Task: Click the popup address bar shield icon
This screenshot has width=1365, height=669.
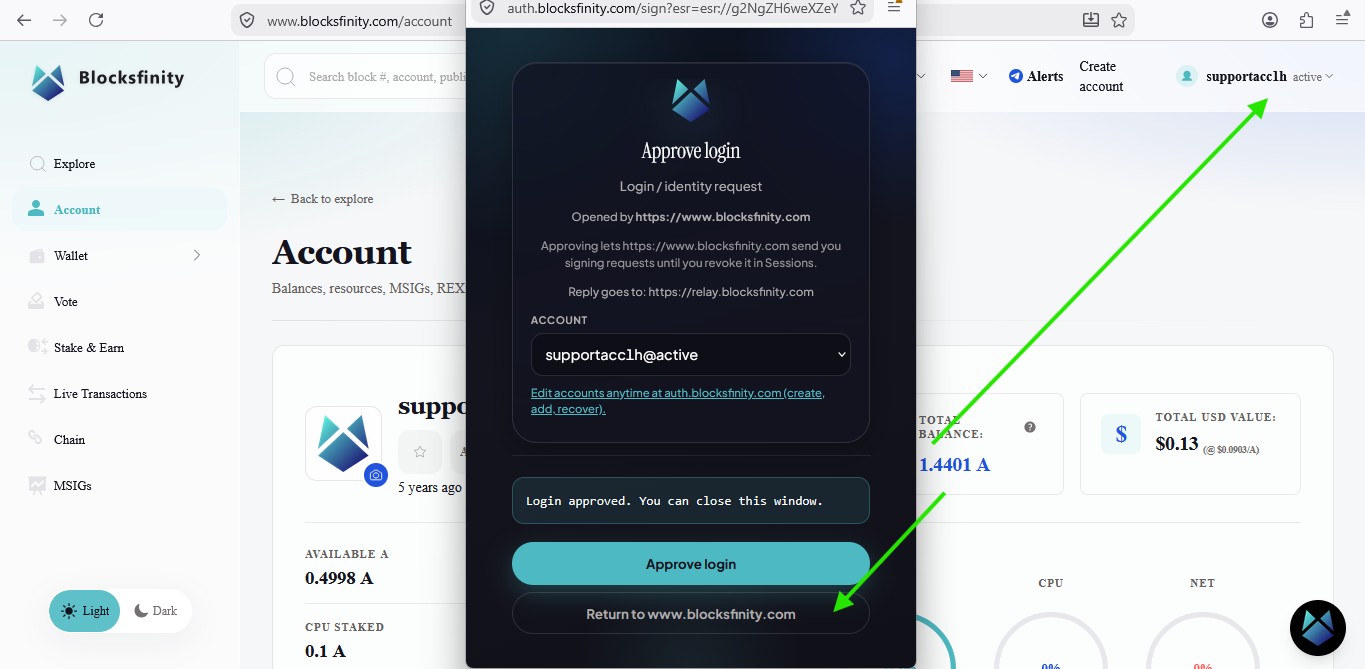Action: pyautogui.click(x=487, y=8)
